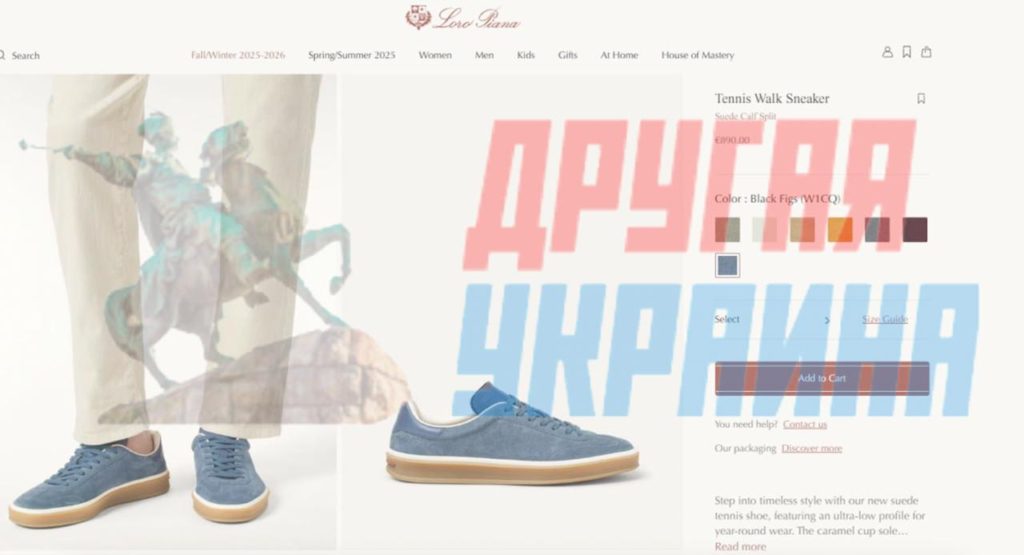The height and width of the screenshot is (555, 1024).
Task: Go to House of Mastery
Action: (x=697, y=56)
